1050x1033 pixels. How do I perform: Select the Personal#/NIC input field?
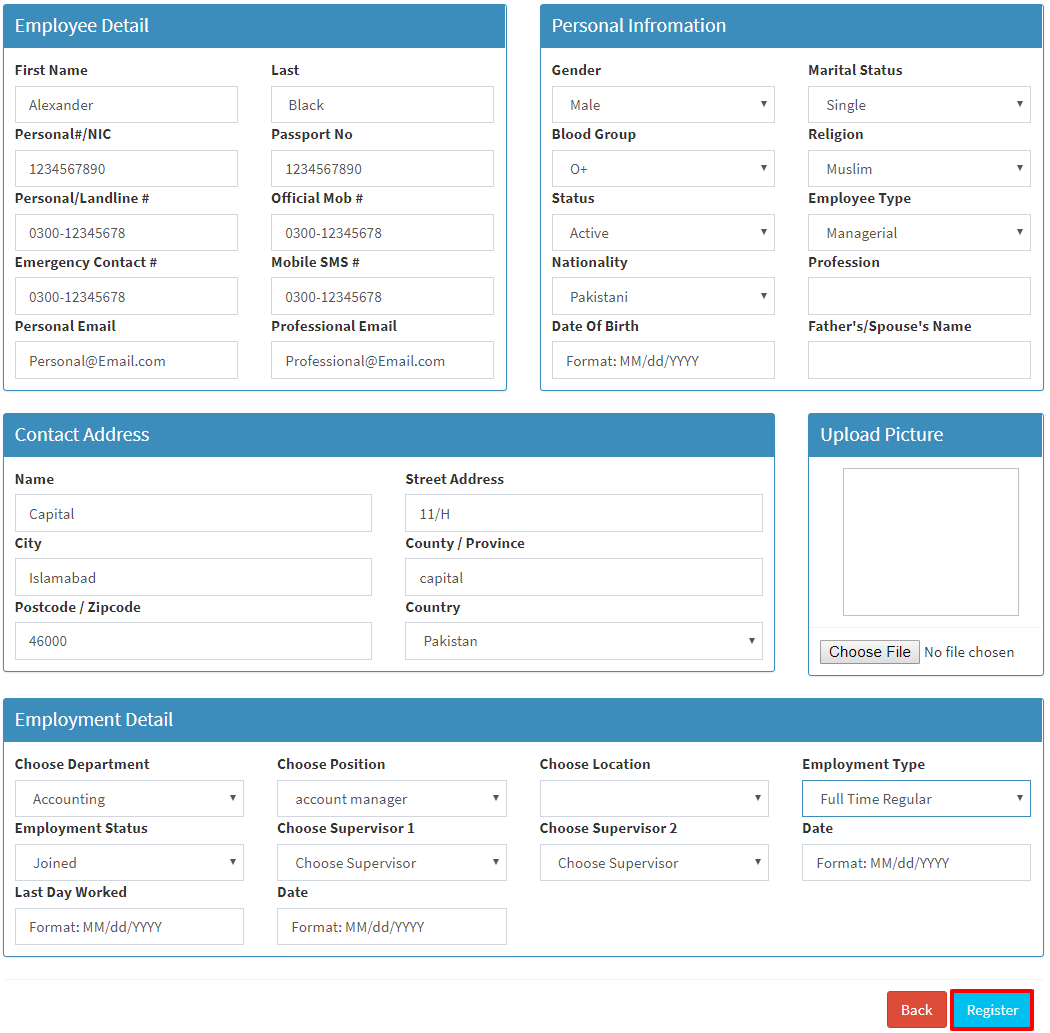(x=126, y=169)
